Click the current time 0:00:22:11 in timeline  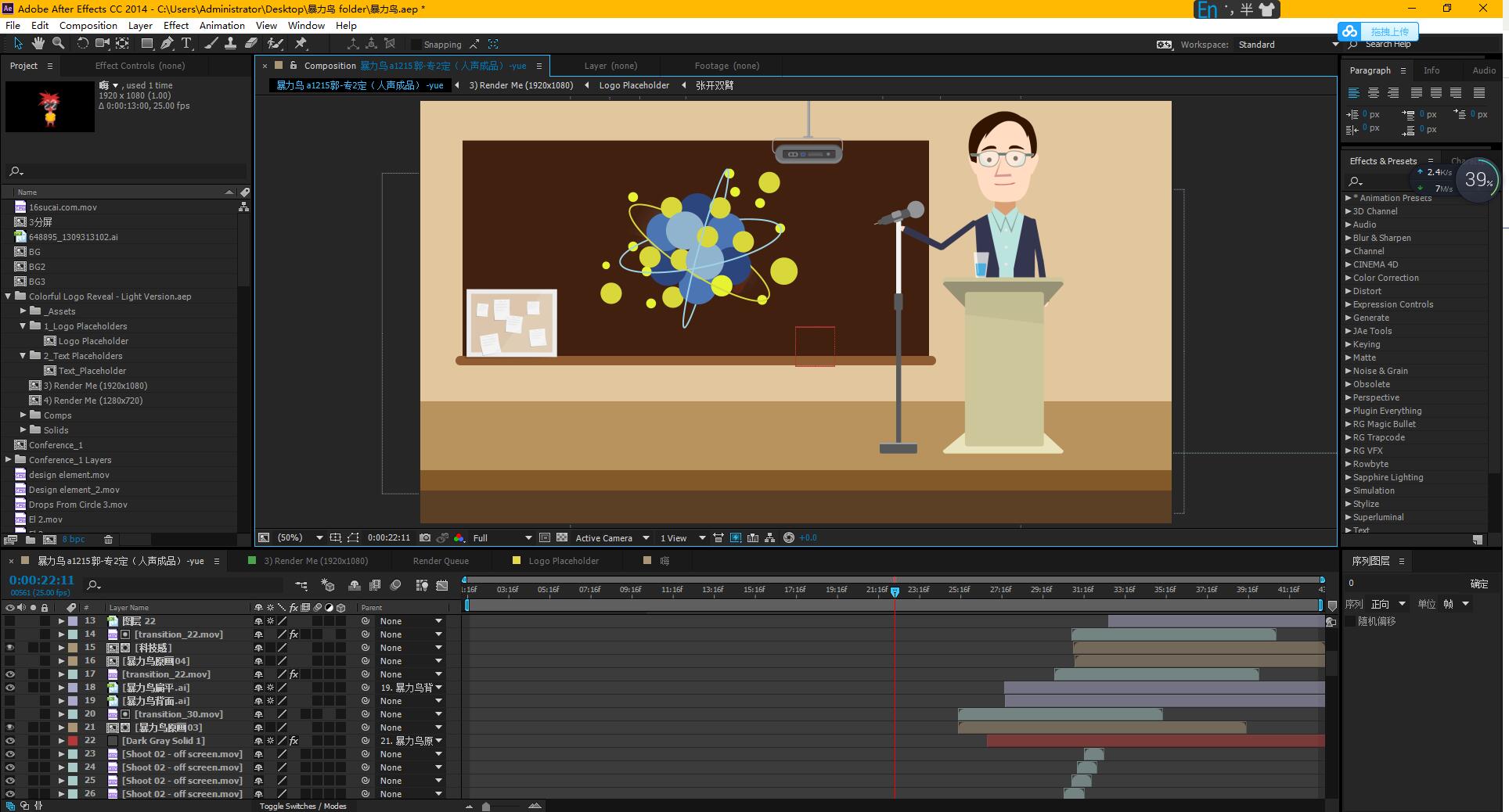click(41, 580)
